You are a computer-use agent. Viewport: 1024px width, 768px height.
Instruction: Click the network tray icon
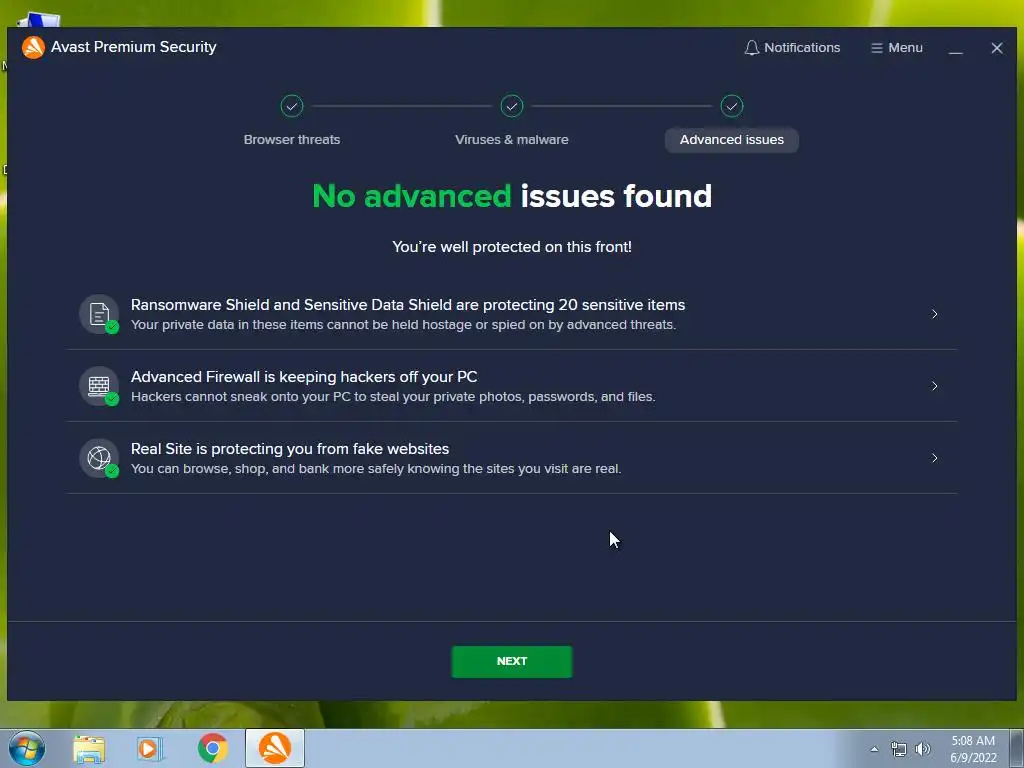(899, 749)
